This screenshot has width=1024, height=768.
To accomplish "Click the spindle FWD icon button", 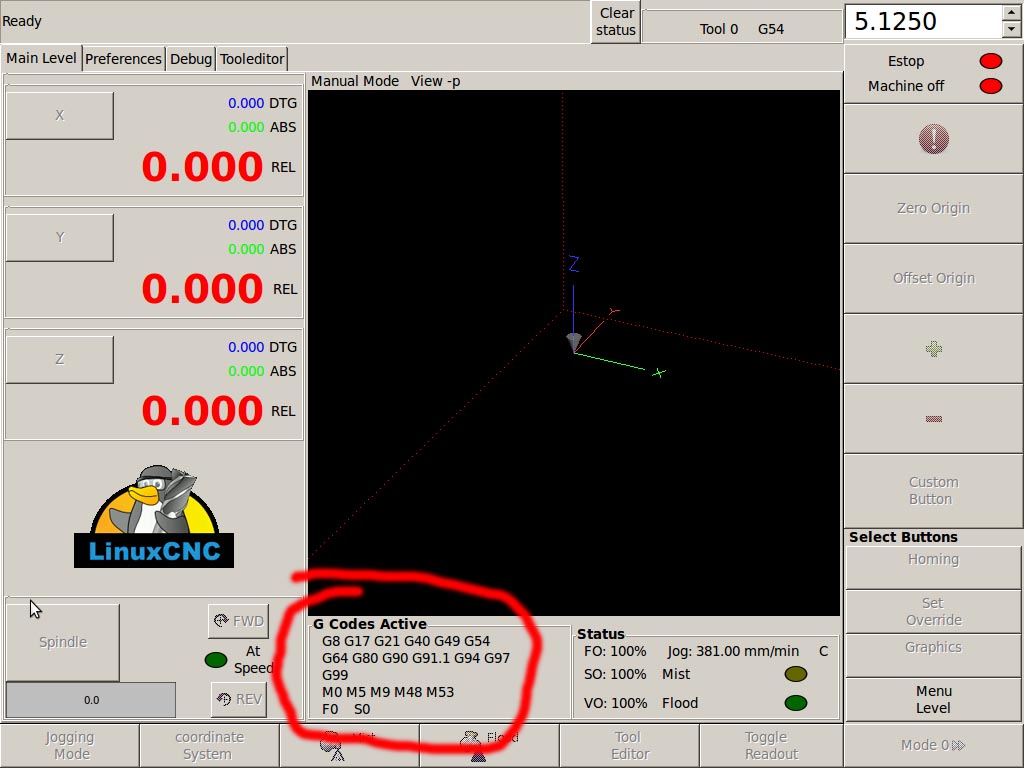I will pos(238,621).
